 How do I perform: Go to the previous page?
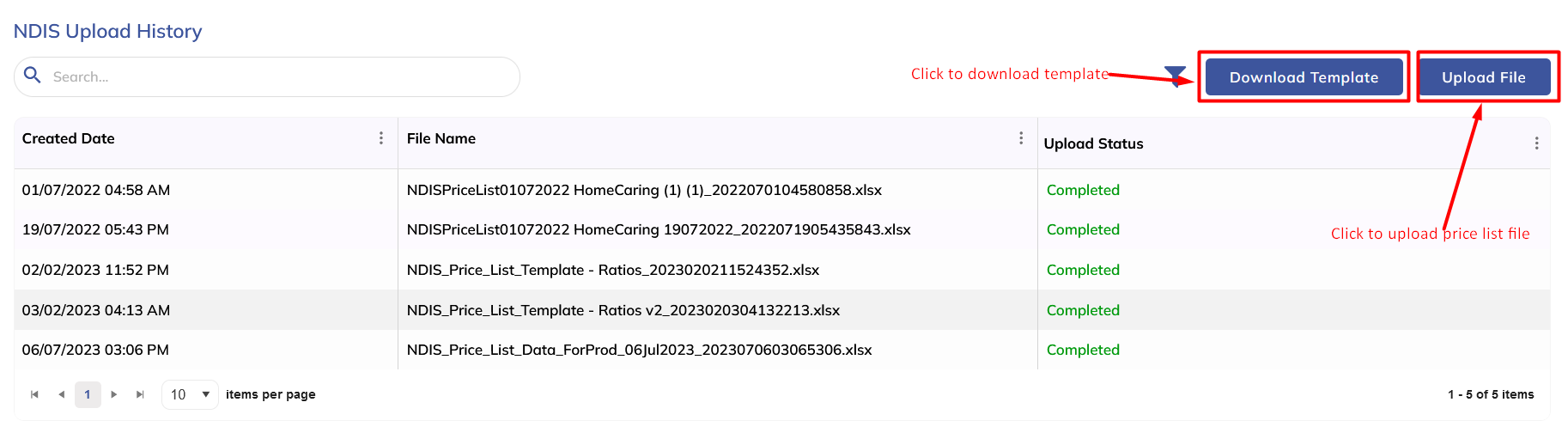point(61,394)
